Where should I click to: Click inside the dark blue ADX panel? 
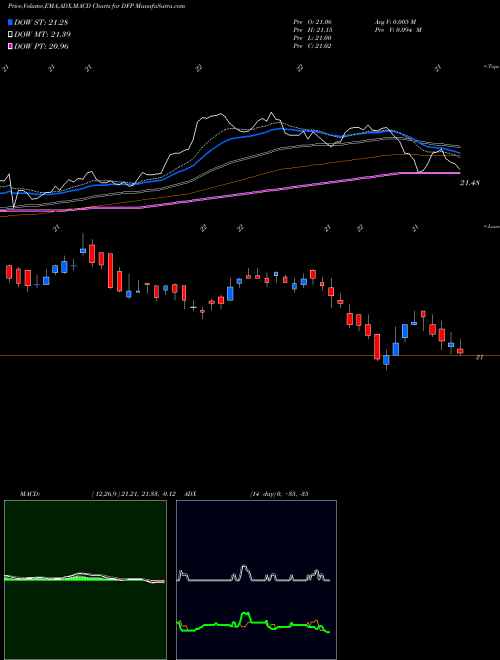point(256,580)
